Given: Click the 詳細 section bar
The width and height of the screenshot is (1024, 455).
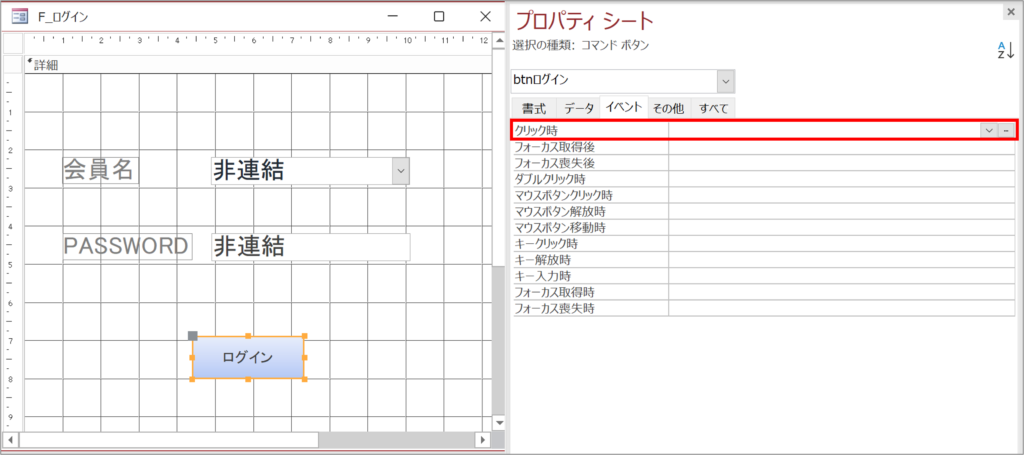Looking at the screenshot, I should click(250, 65).
